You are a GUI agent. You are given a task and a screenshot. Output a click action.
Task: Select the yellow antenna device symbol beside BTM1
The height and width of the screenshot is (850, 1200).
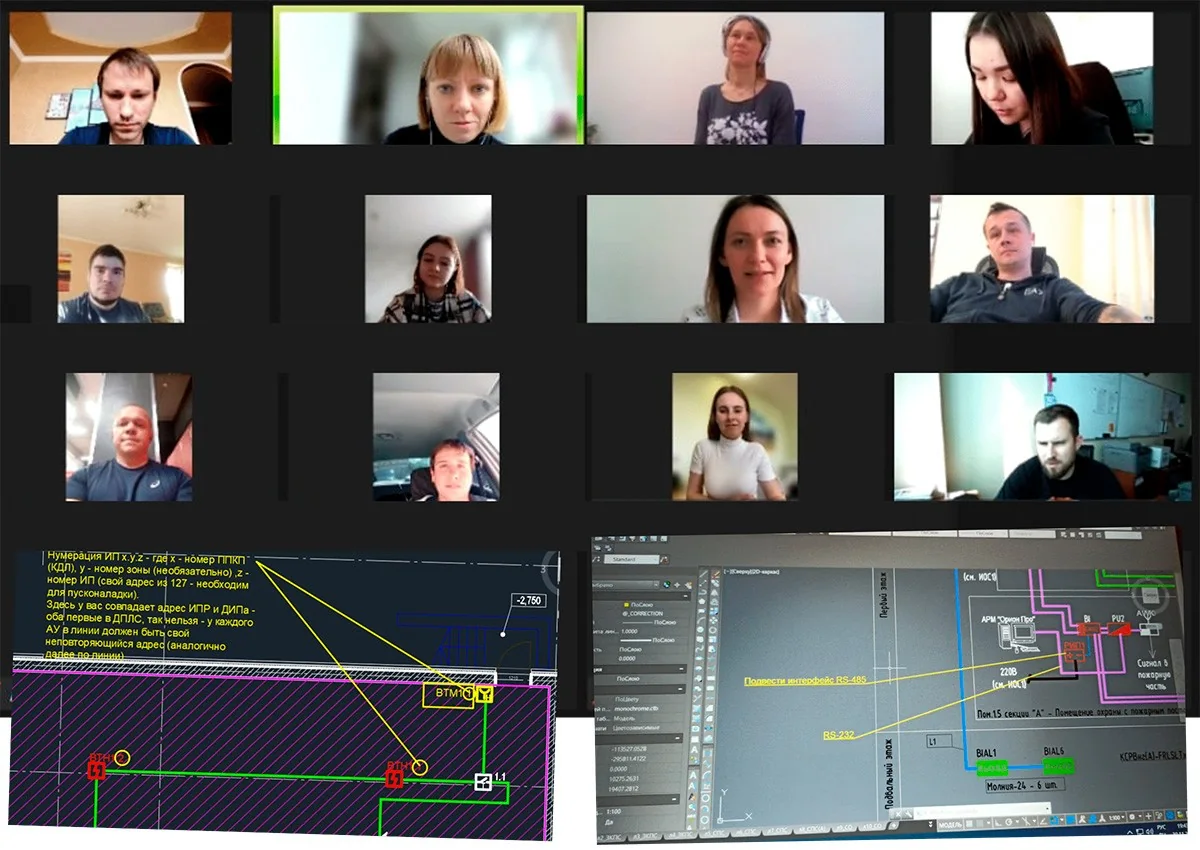(484, 695)
